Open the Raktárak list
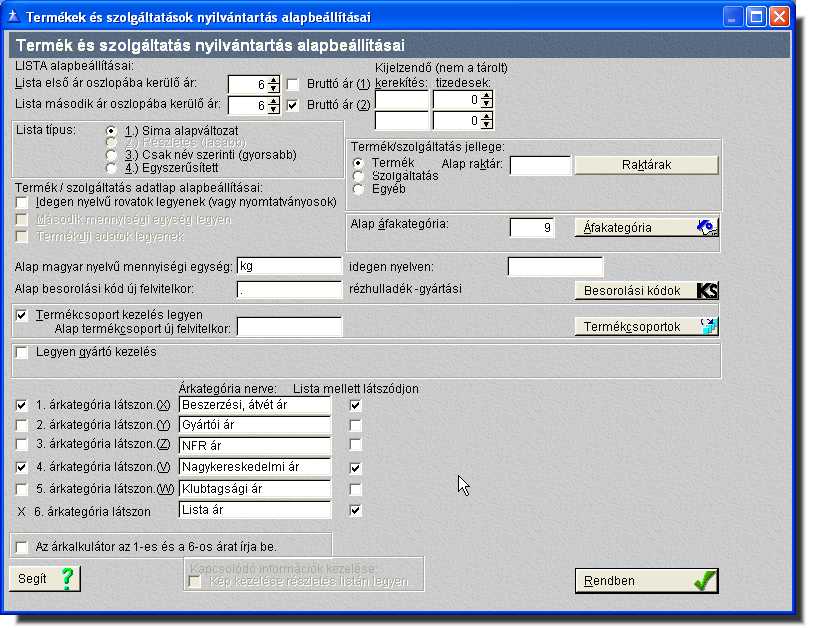The width and height of the screenshot is (813, 628). tap(646, 164)
